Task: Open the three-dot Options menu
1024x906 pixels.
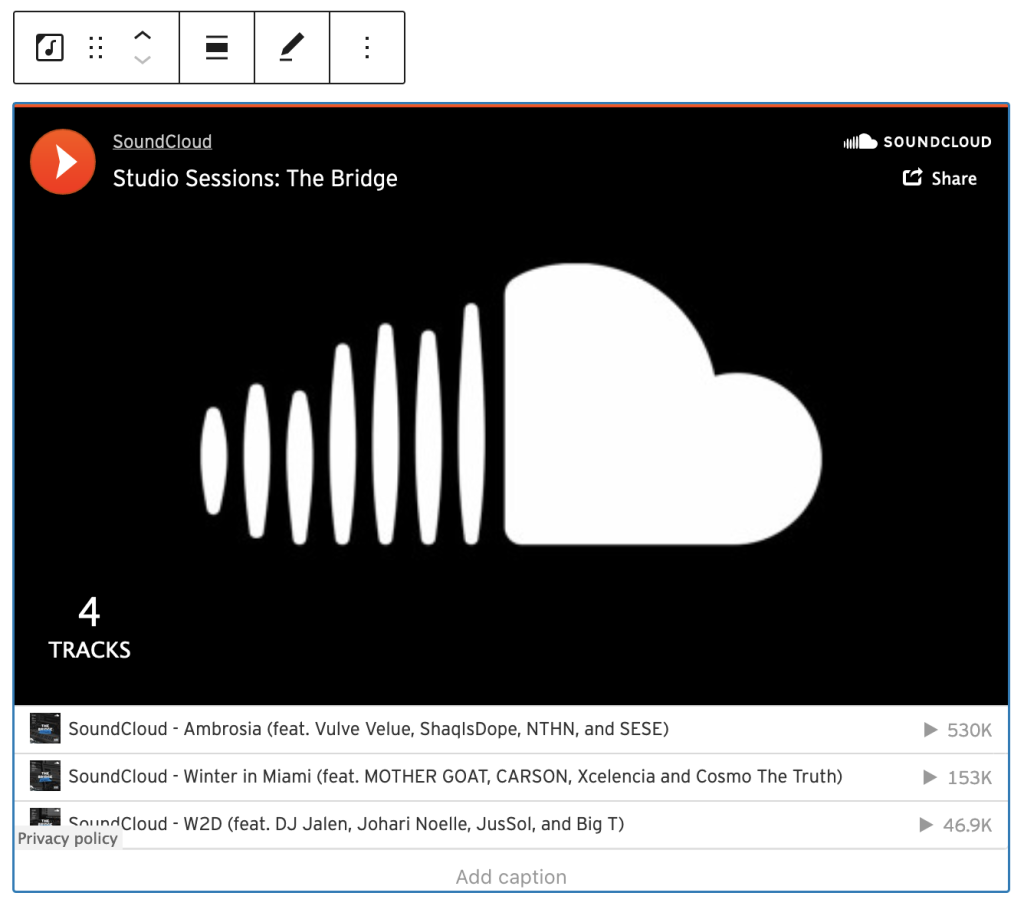Action: coord(366,47)
